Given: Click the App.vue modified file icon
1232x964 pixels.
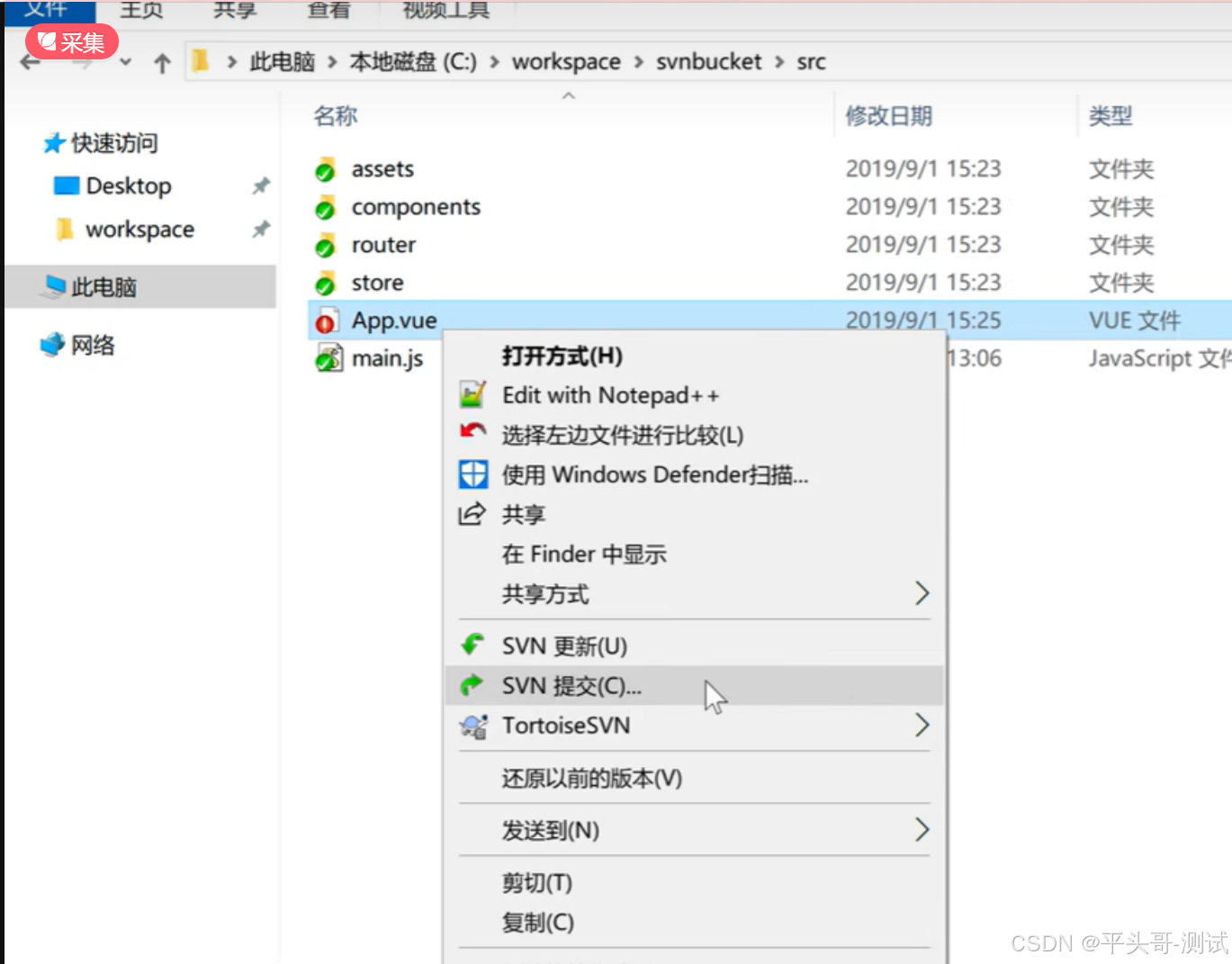Looking at the screenshot, I should click(326, 321).
